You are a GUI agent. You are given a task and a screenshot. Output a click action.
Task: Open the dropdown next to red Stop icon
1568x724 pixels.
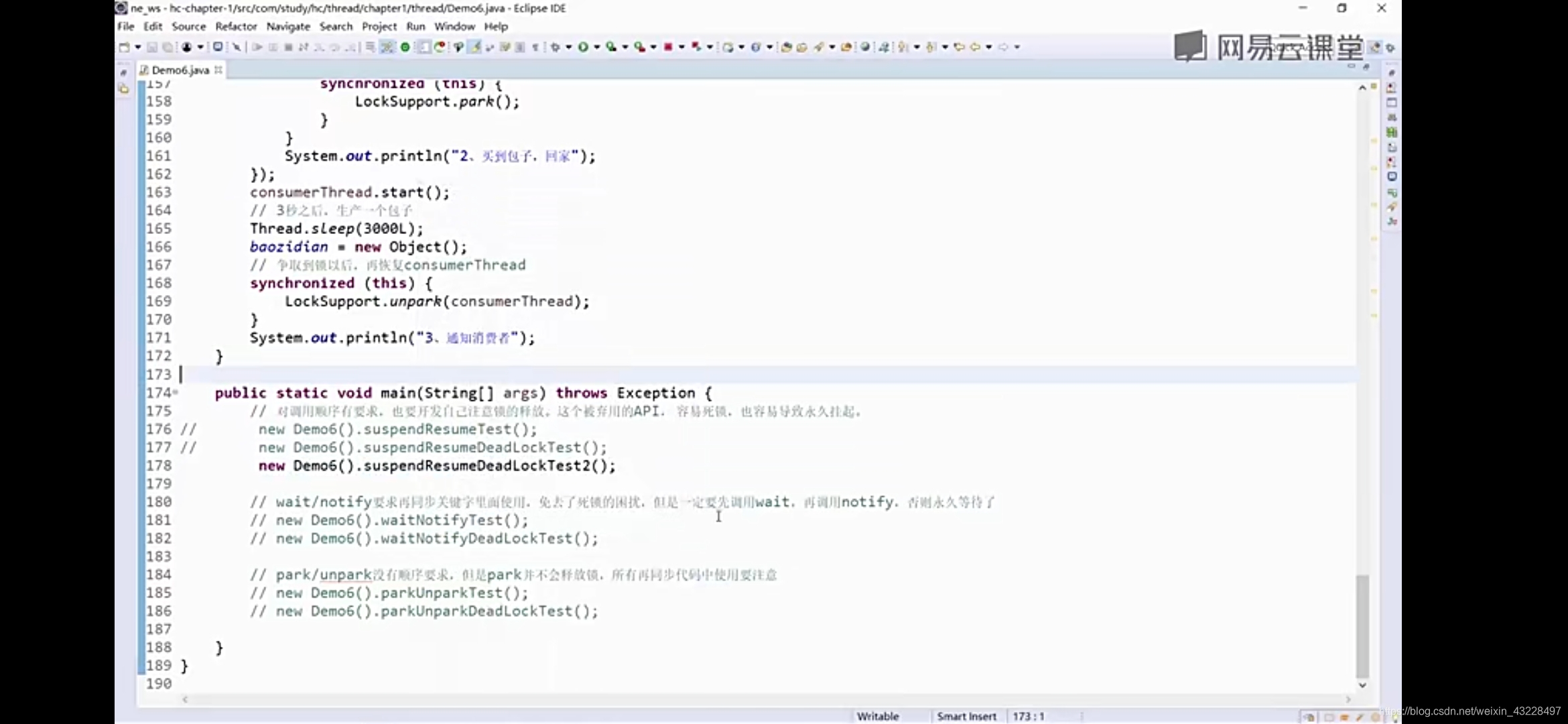(681, 47)
